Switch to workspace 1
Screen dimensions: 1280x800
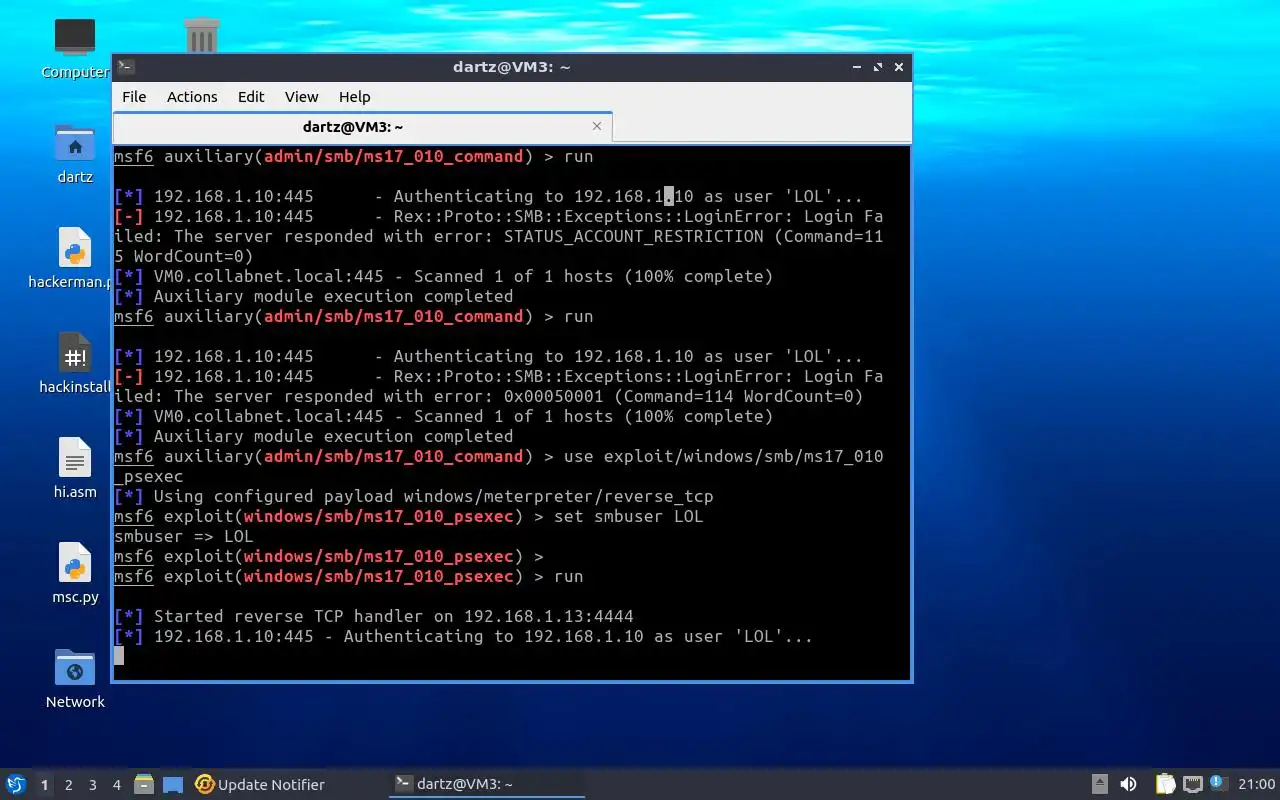tap(44, 785)
